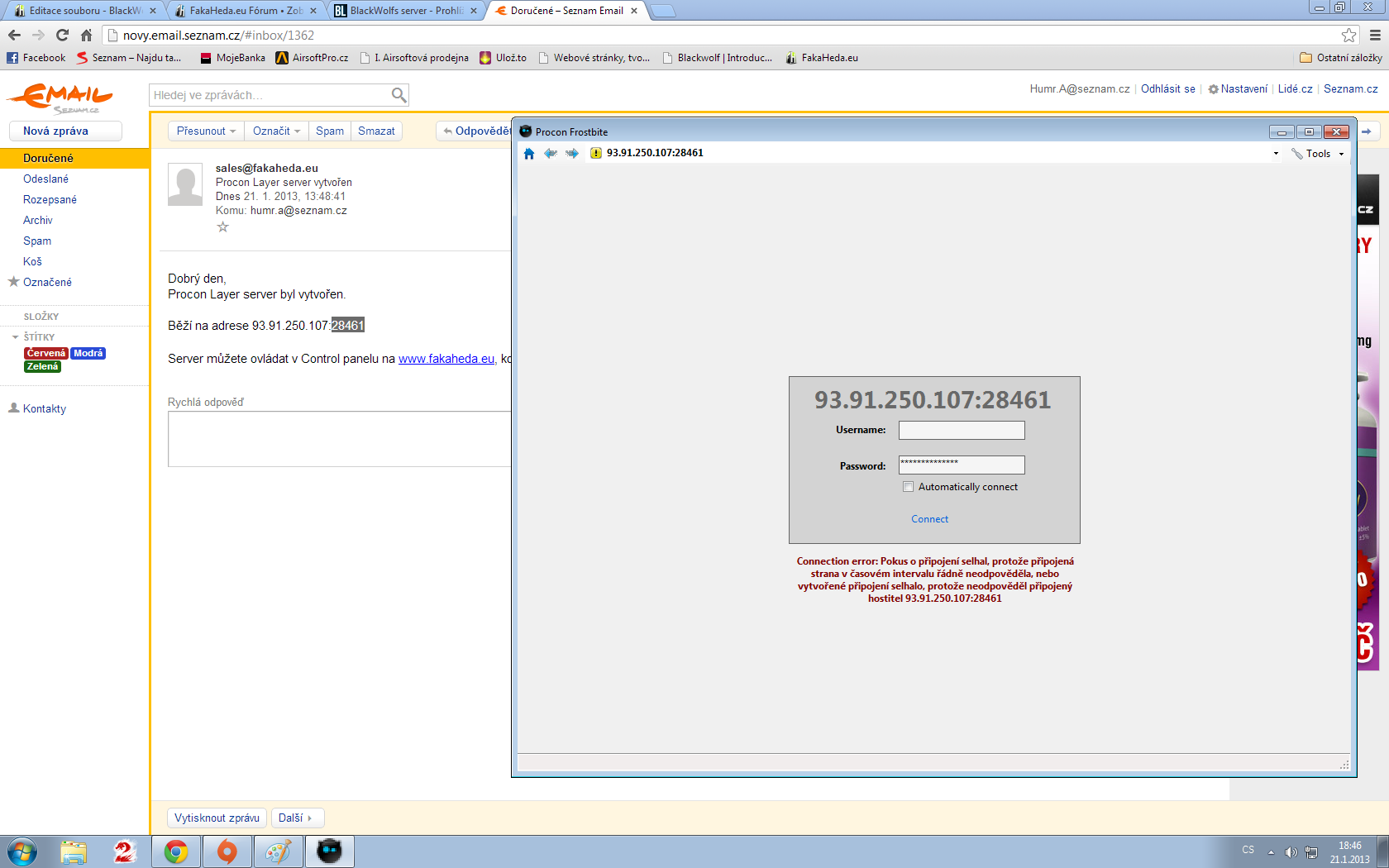Open the Chrome menu icon
This screenshot has width=1389, height=868.
(1375, 35)
